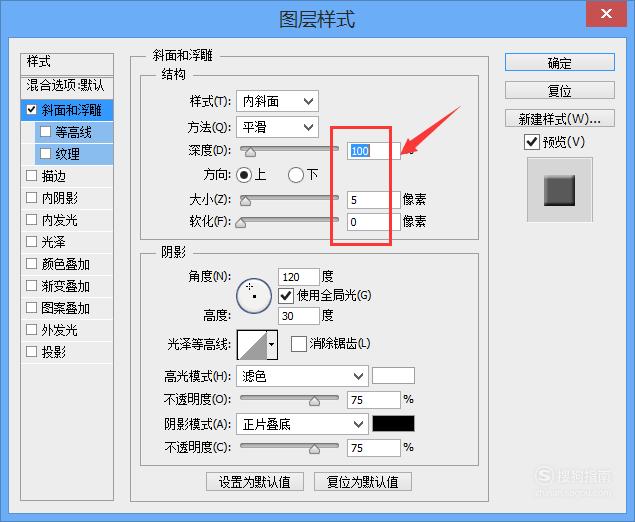The height and width of the screenshot is (522, 635).
Task: Select the 内发光 list entry label
Action: coord(60,220)
